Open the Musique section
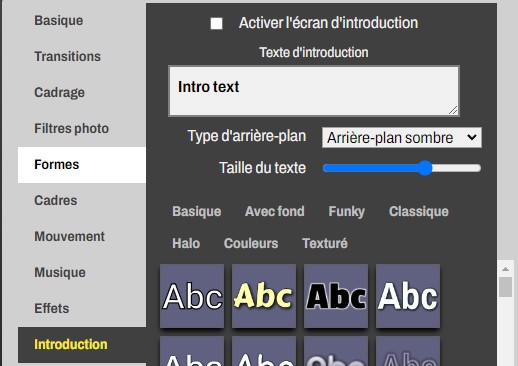Screen dimensions: 518x366 [60, 272]
